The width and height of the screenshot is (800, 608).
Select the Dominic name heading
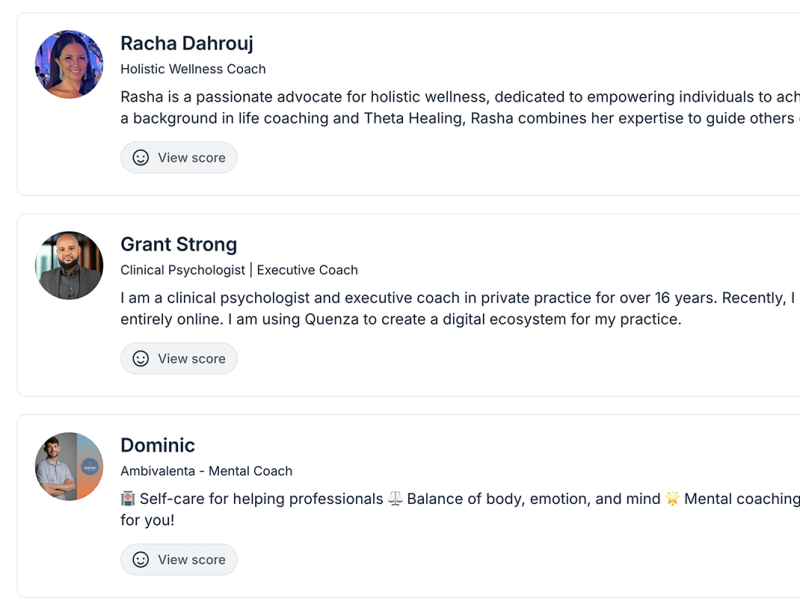pos(158,445)
